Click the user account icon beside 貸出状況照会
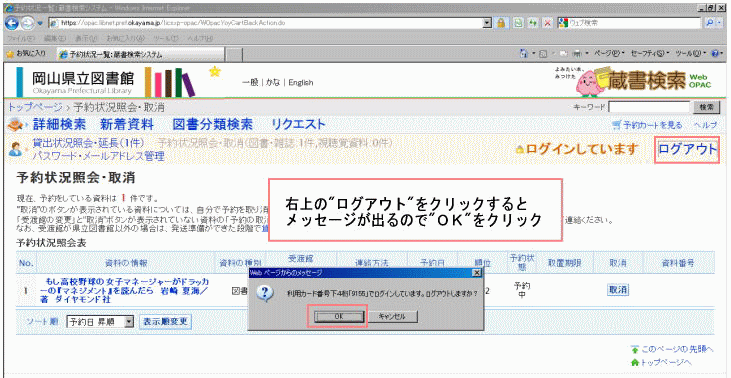731x378 pixels. 16,148
